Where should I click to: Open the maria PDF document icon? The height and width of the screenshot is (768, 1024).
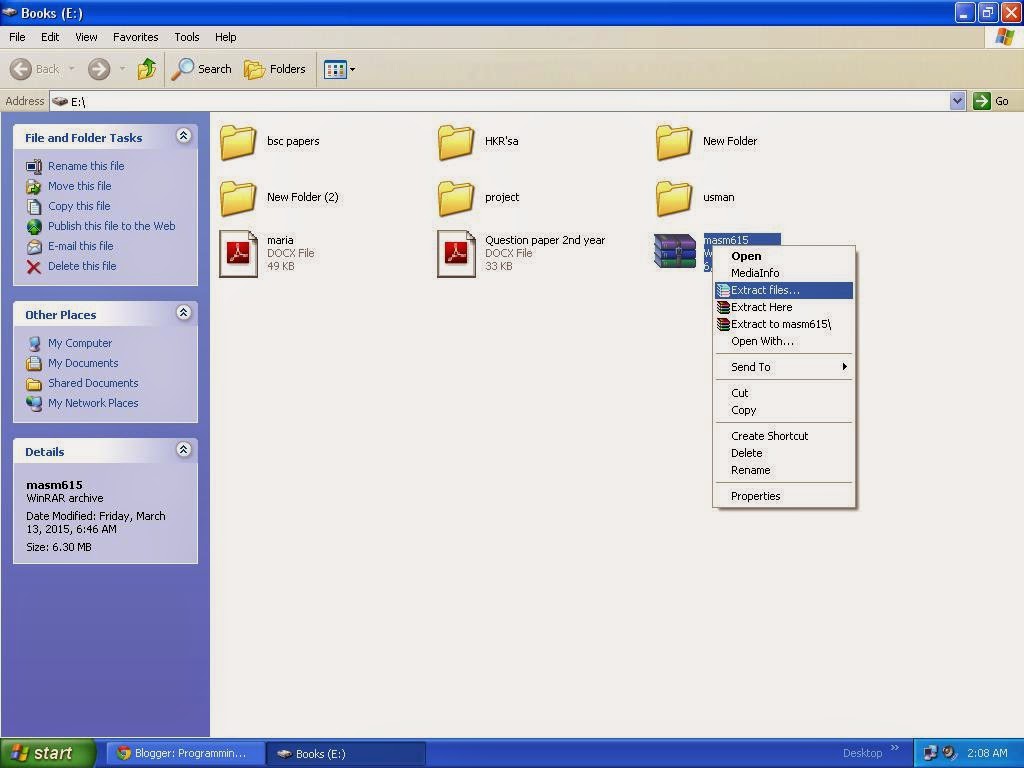(238, 253)
